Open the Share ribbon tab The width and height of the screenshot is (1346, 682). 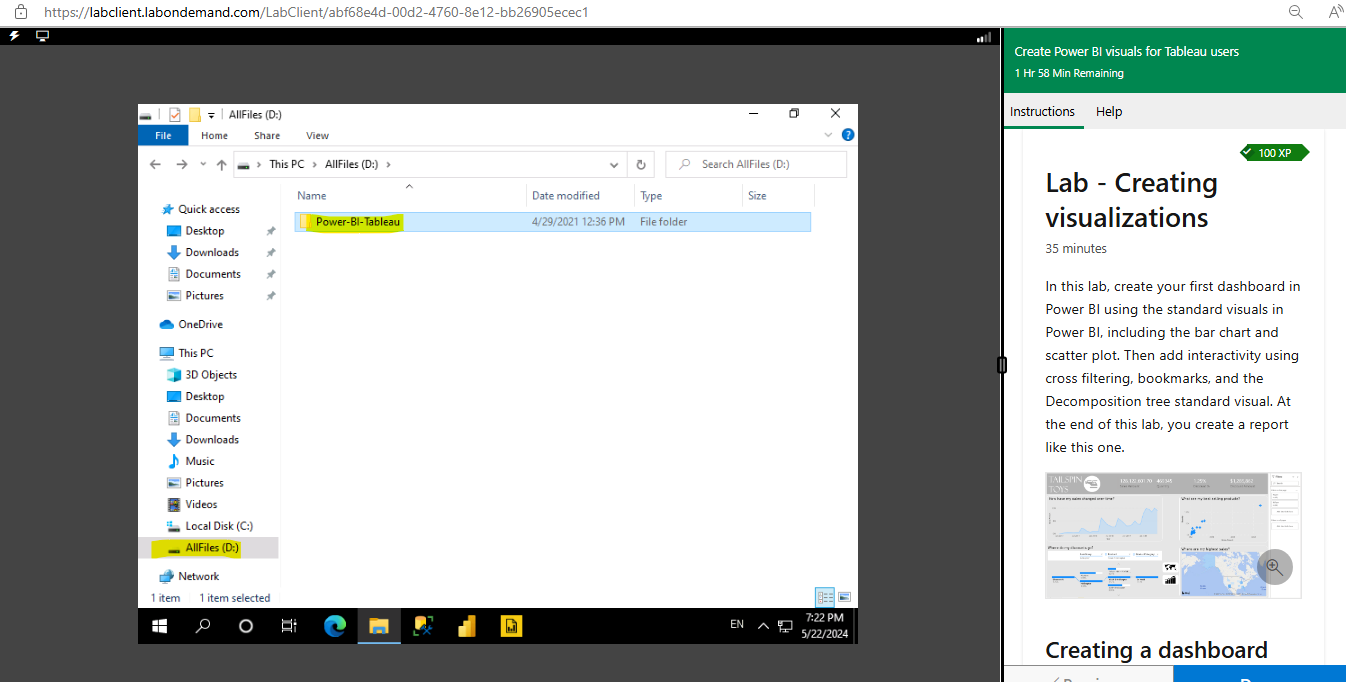tap(267, 135)
